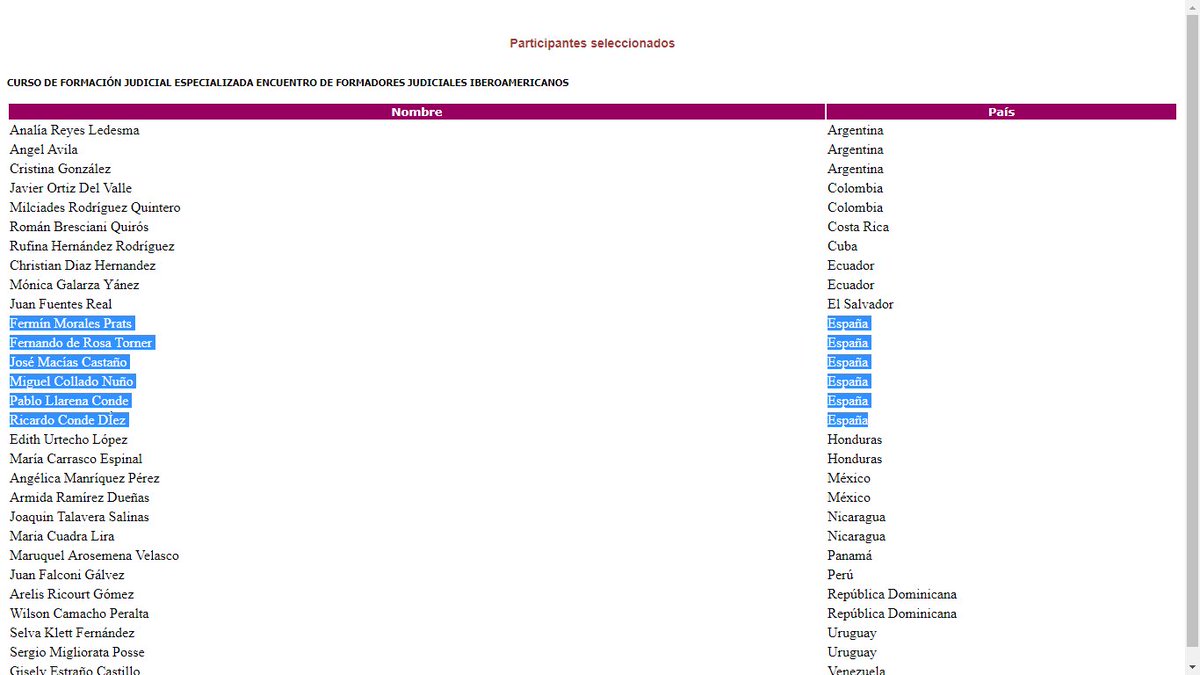Click España cell for Fermín Morales Prats
The image size is (1200, 675).
point(848,324)
